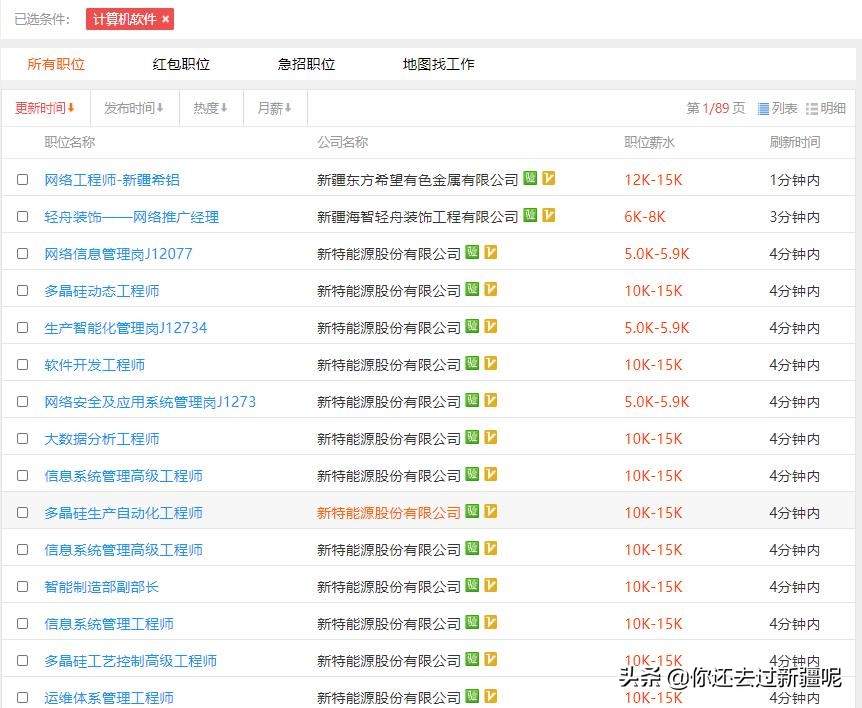
Task: Check the box for 信息系统管理工程师
Action: [x=22, y=623]
